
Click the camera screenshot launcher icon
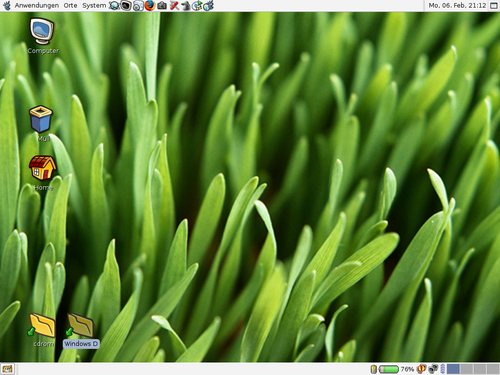[162, 5]
